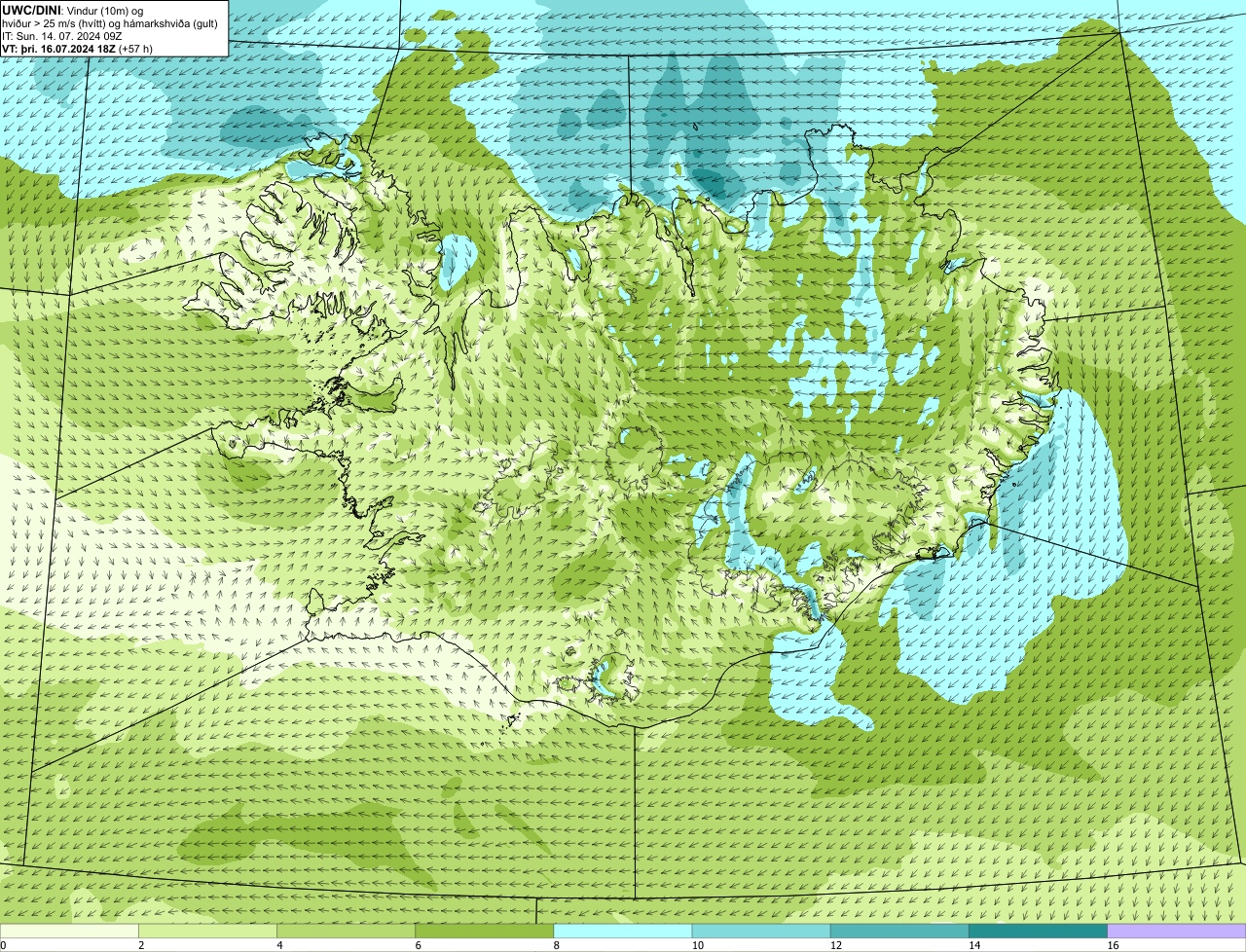Click the 10–12 m/s turquoise legend swatch

(761, 931)
